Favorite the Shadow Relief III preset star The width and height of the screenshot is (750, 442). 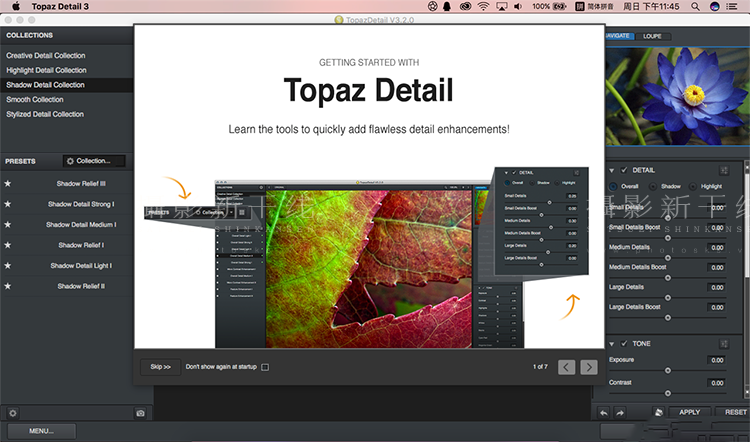pos(8,184)
